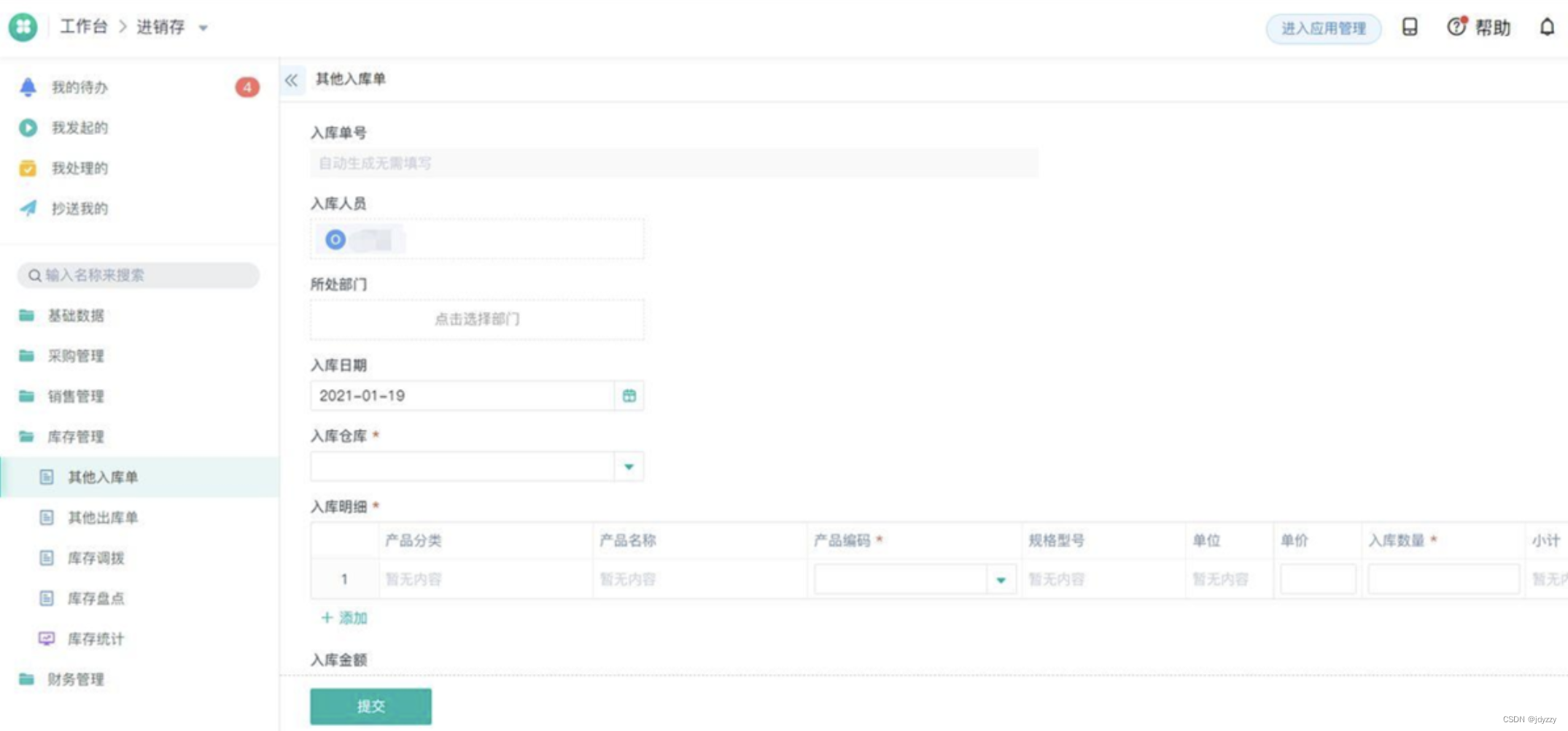Click the 库存管理 folder icon

pos(26,436)
